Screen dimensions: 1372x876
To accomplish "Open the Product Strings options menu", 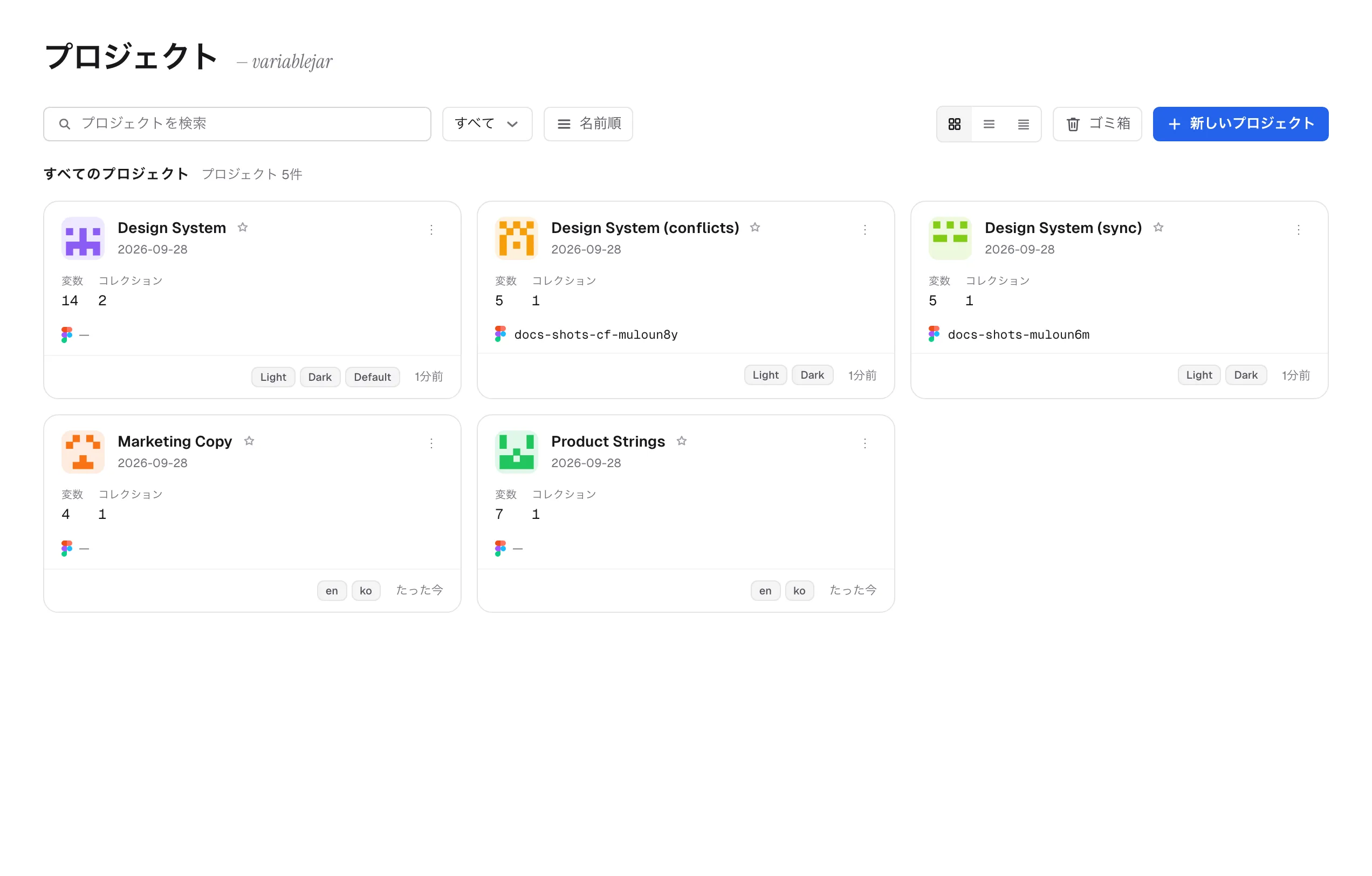I will coord(865,443).
